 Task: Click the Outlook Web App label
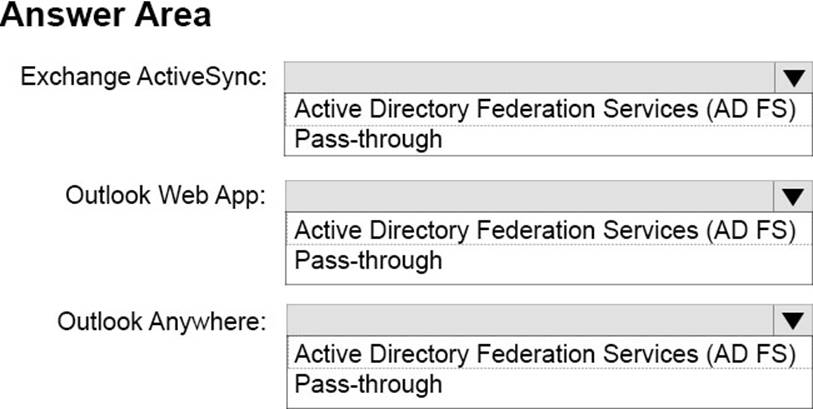pyautogui.click(x=166, y=196)
